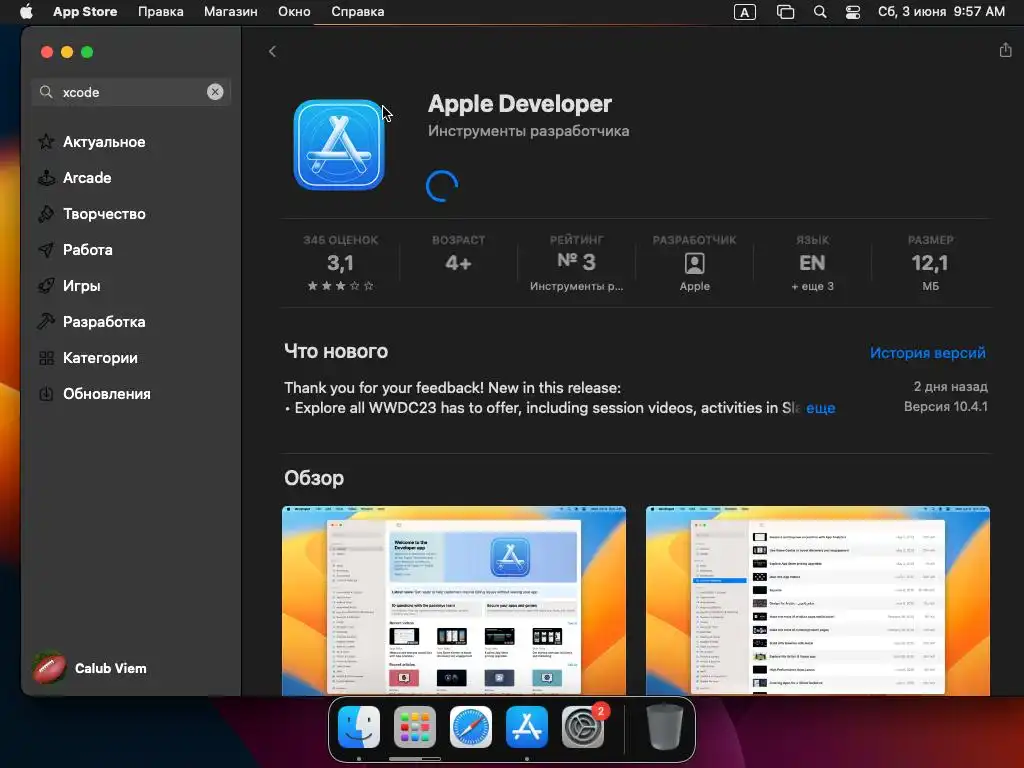The height and width of the screenshot is (768, 1024).
Task: Click the date and time clock
Action: 941,12
